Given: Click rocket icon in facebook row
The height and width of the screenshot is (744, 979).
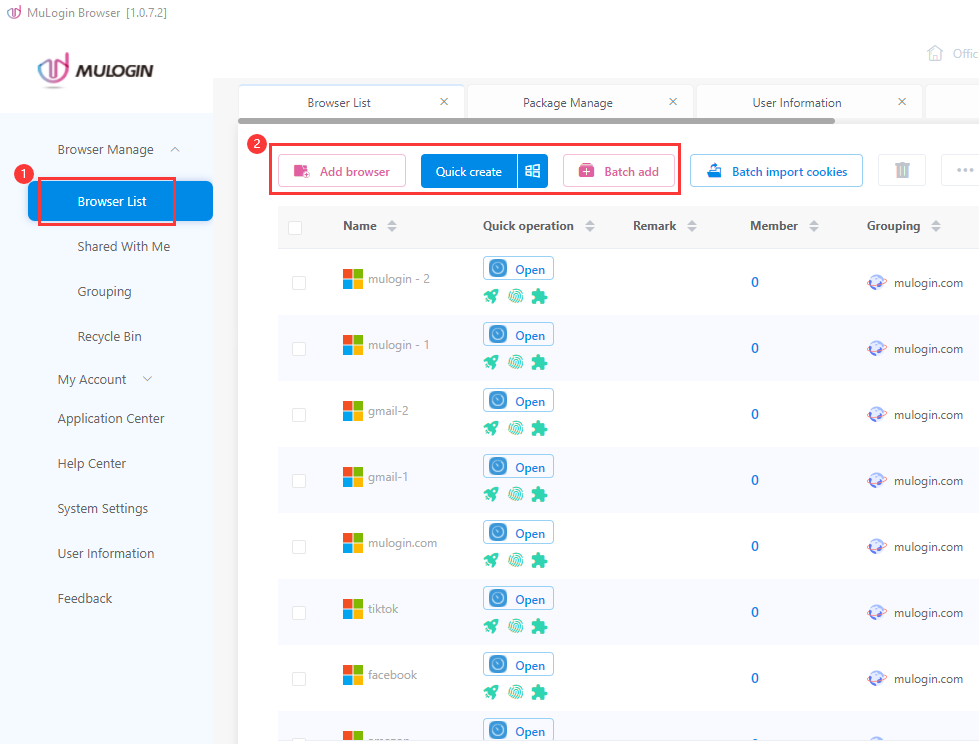Looking at the screenshot, I should (491, 692).
